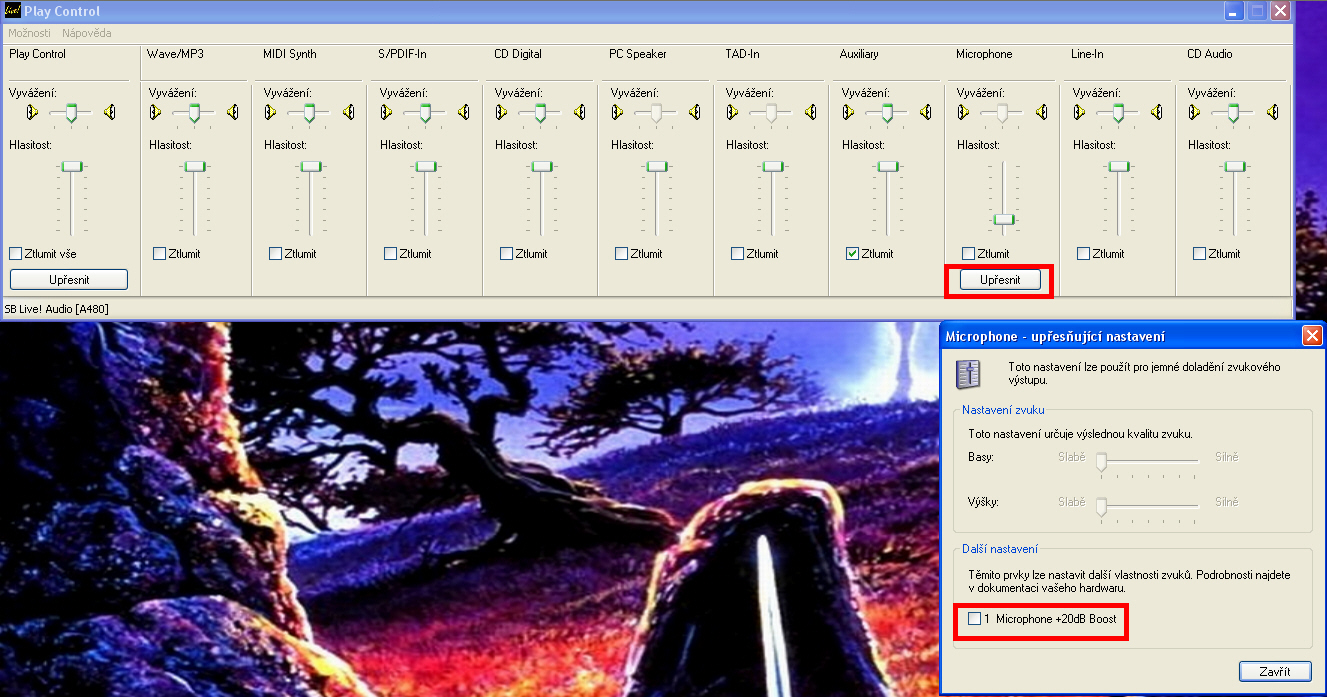The height and width of the screenshot is (697, 1327).
Task: Click right speaker icon of Auxiliary balance
Action: pos(926,112)
